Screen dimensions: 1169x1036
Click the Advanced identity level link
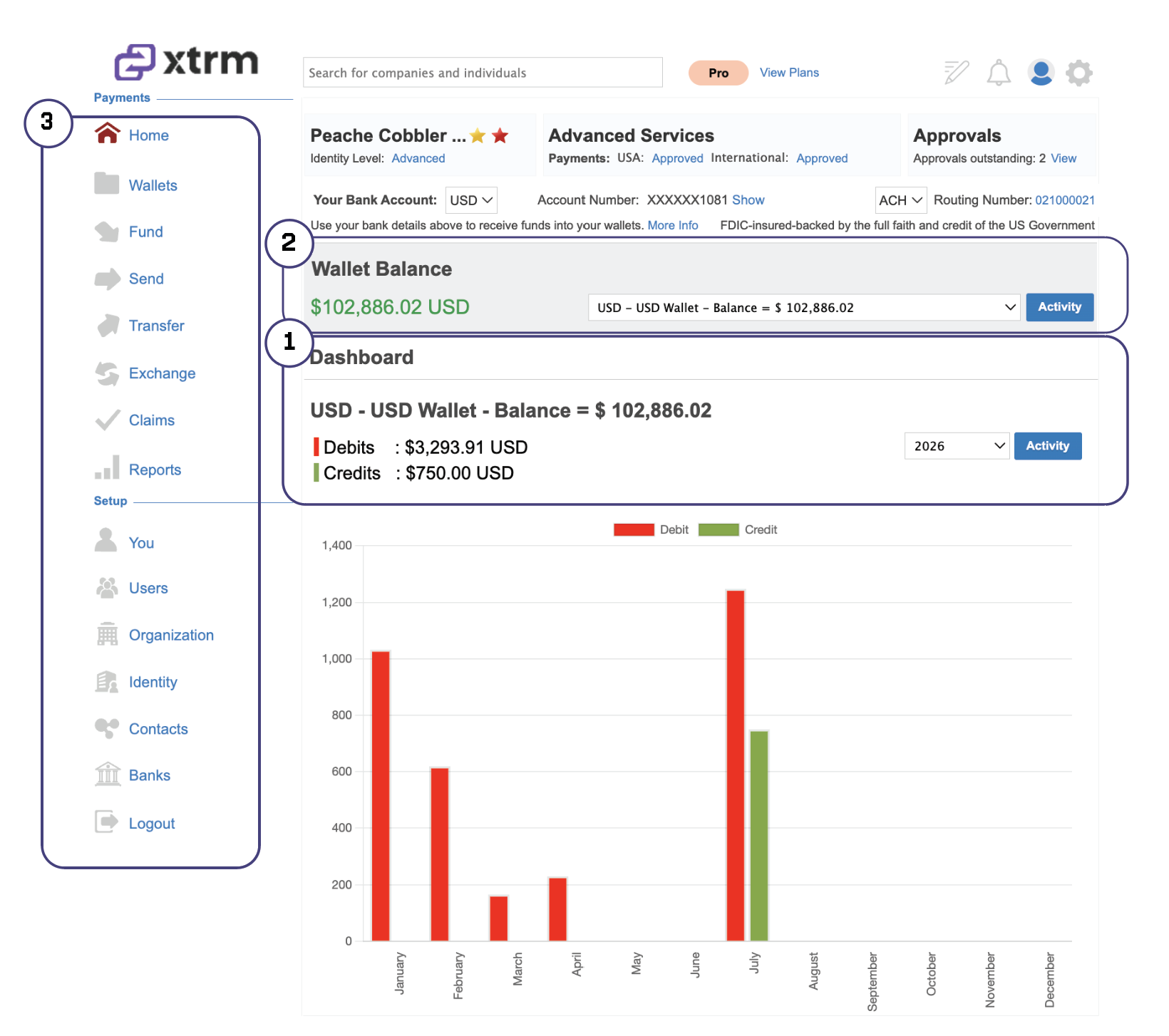pos(418,158)
